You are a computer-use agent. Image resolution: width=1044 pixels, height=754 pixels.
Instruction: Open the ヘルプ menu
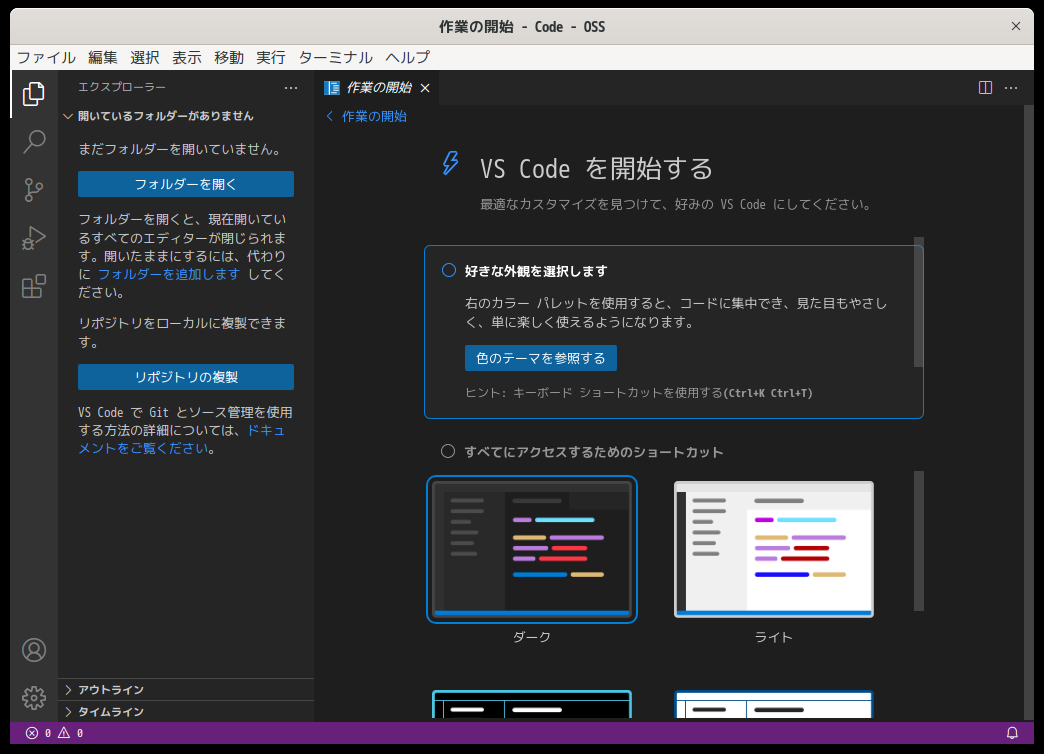pyautogui.click(x=407, y=57)
